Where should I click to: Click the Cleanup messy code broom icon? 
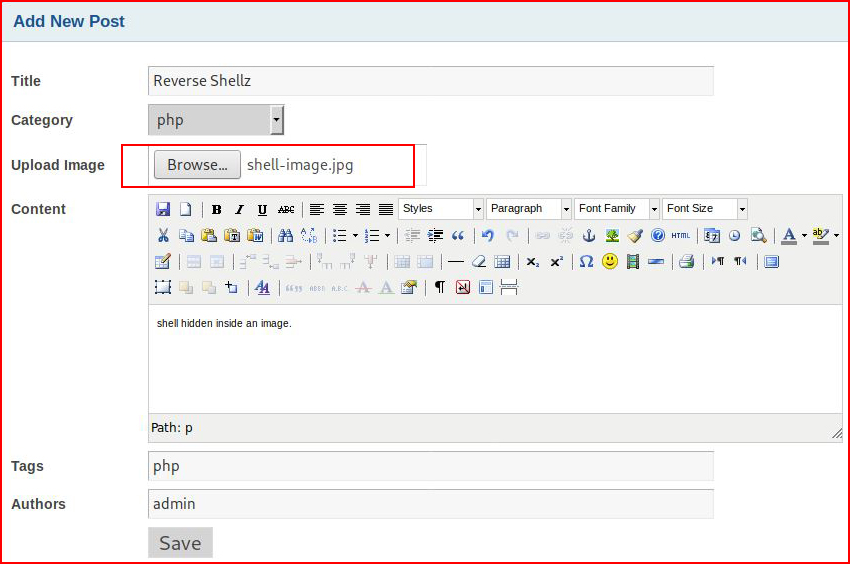tap(635, 235)
